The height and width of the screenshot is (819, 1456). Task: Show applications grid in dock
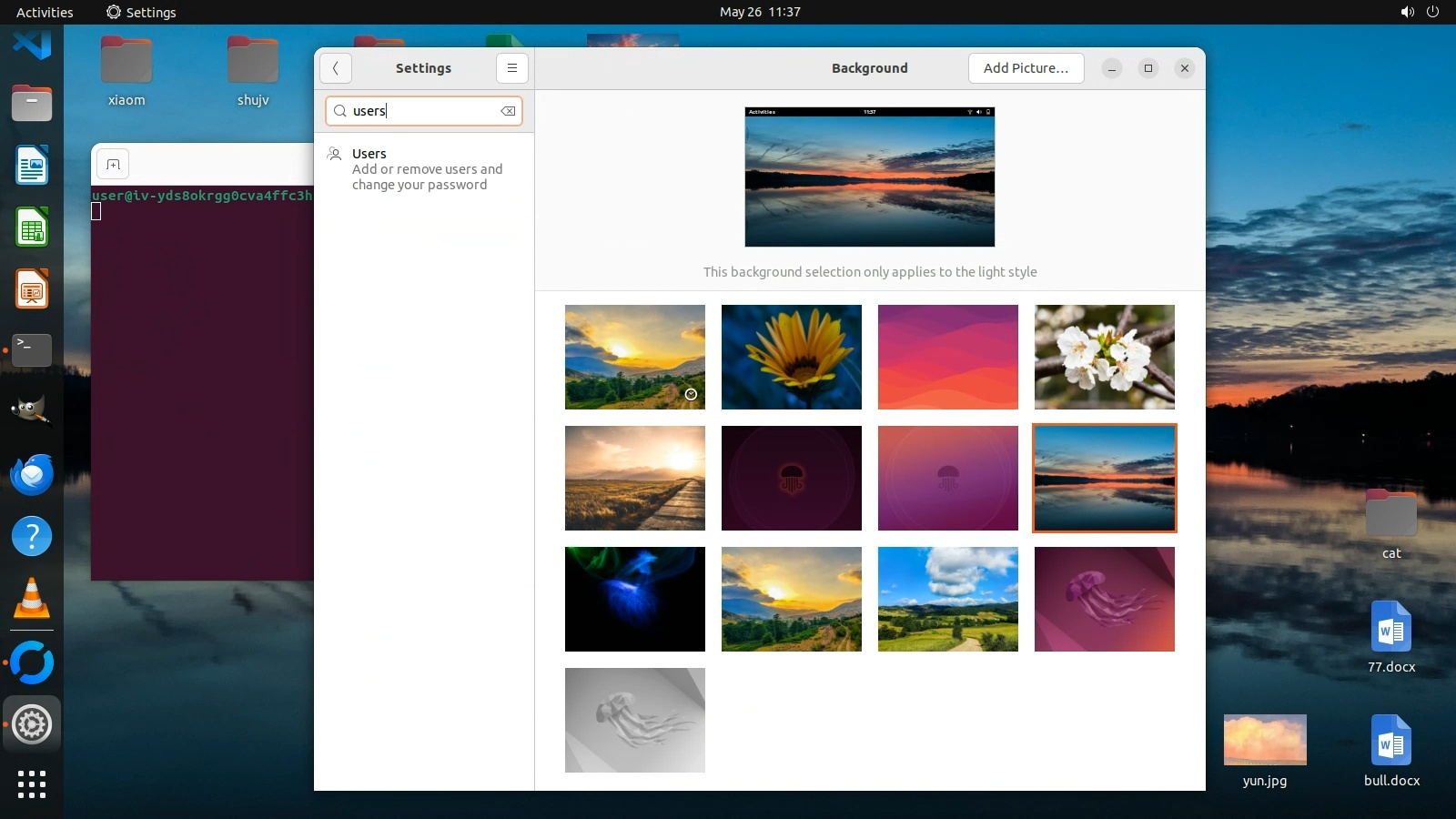coord(32,784)
